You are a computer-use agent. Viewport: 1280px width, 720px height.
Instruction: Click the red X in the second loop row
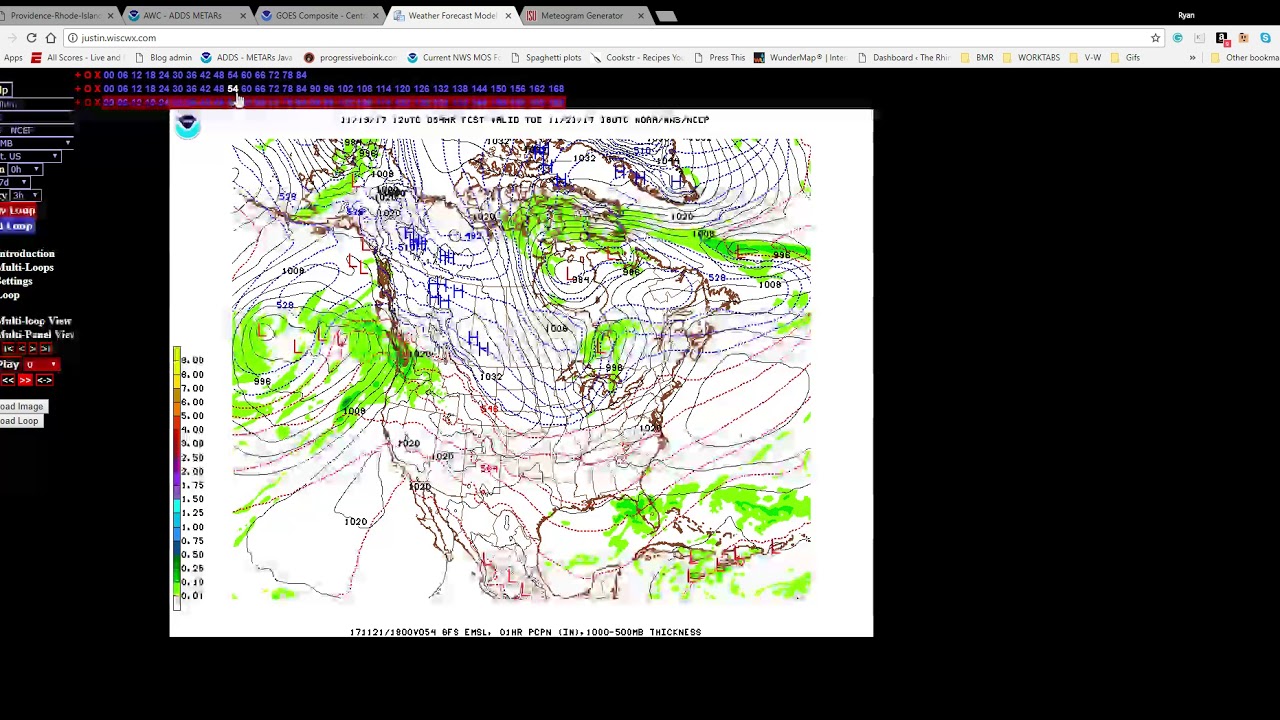pyautogui.click(x=97, y=88)
